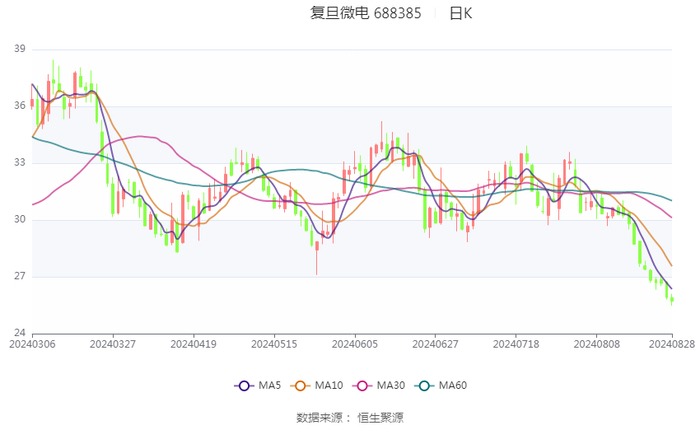The height and width of the screenshot is (426, 700).
Task: Select the 20240306 date axis label
Action: click(33, 344)
